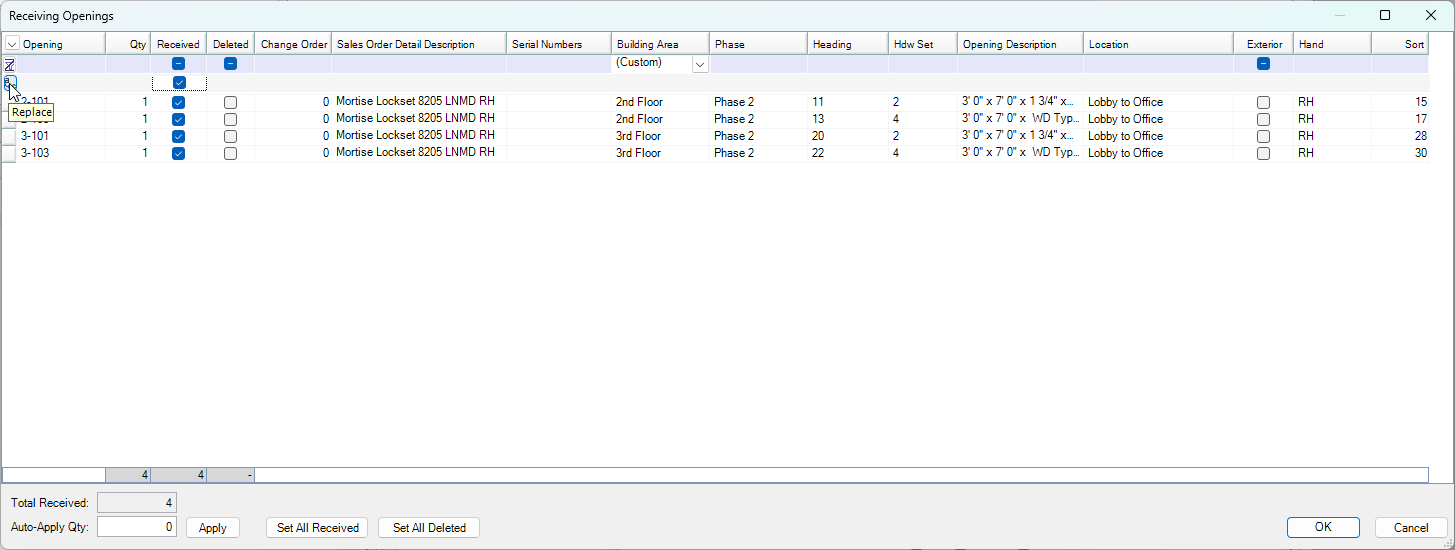
Task: Select row marker for opening 3-101
Action: pyautogui.click(x=9, y=137)
